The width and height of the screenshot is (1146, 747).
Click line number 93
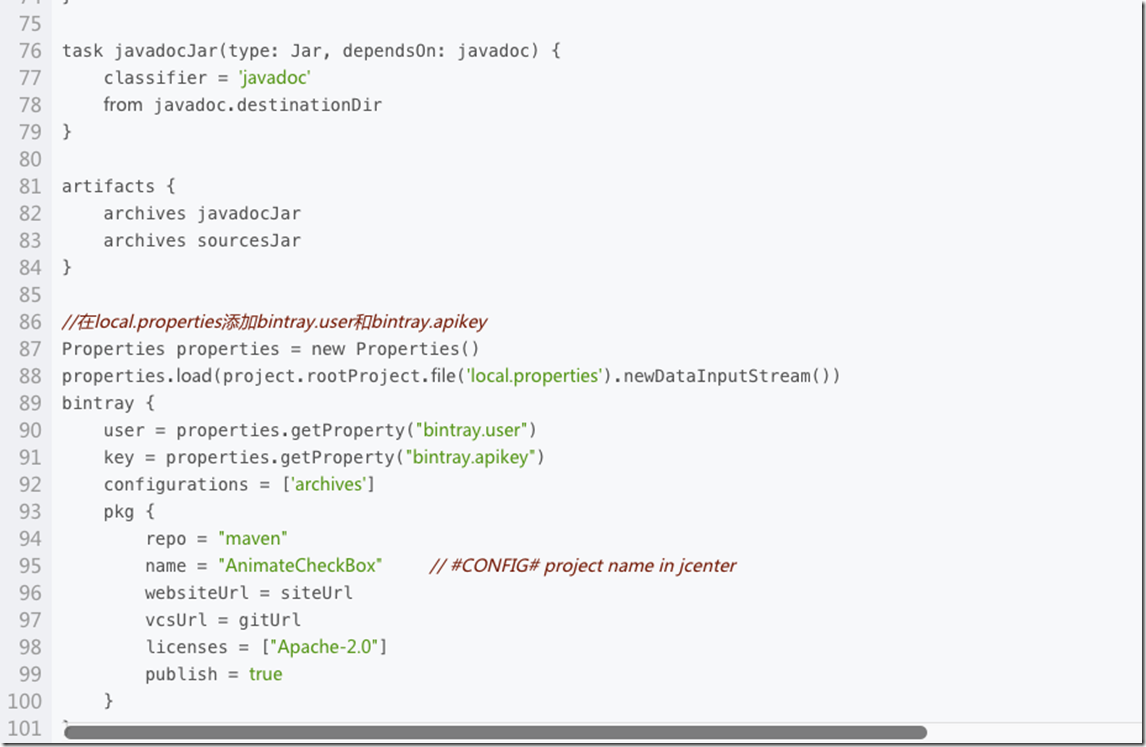(31, 511)
